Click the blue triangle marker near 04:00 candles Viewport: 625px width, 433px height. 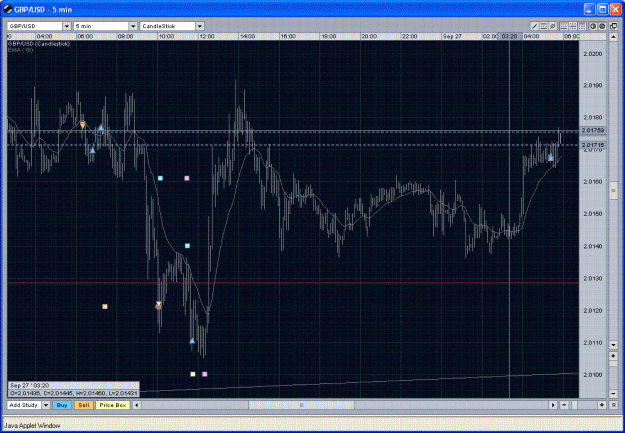click(92, 150)
